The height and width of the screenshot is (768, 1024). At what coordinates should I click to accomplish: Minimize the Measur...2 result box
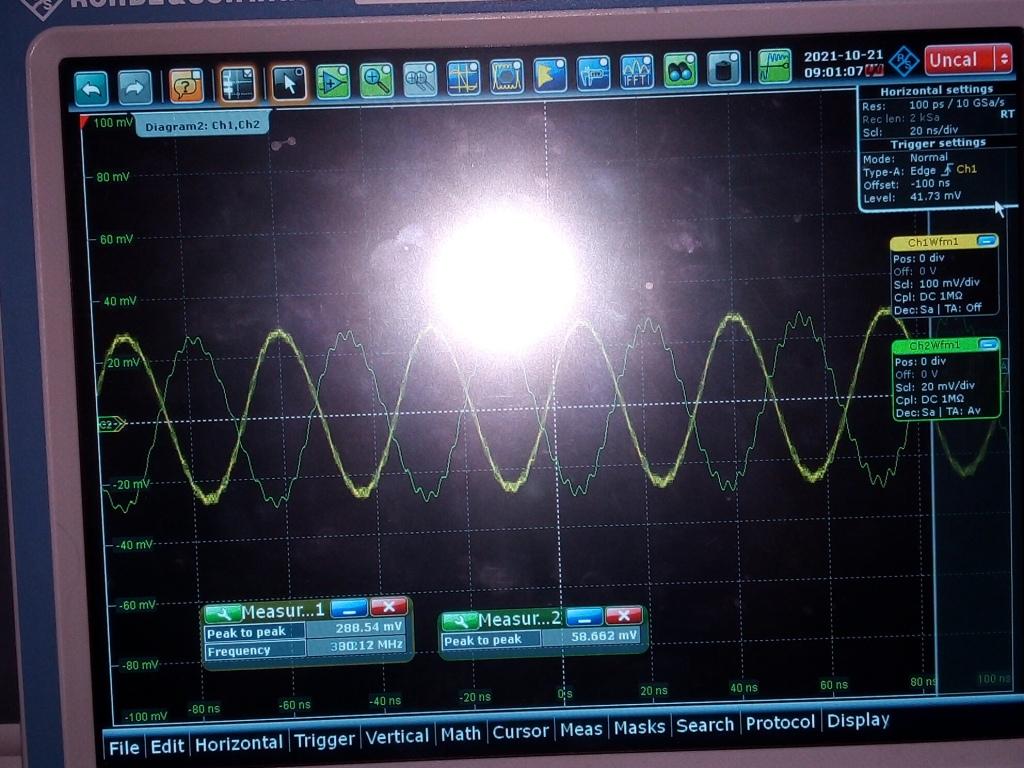pyautogui.click(x=584, y=616)
